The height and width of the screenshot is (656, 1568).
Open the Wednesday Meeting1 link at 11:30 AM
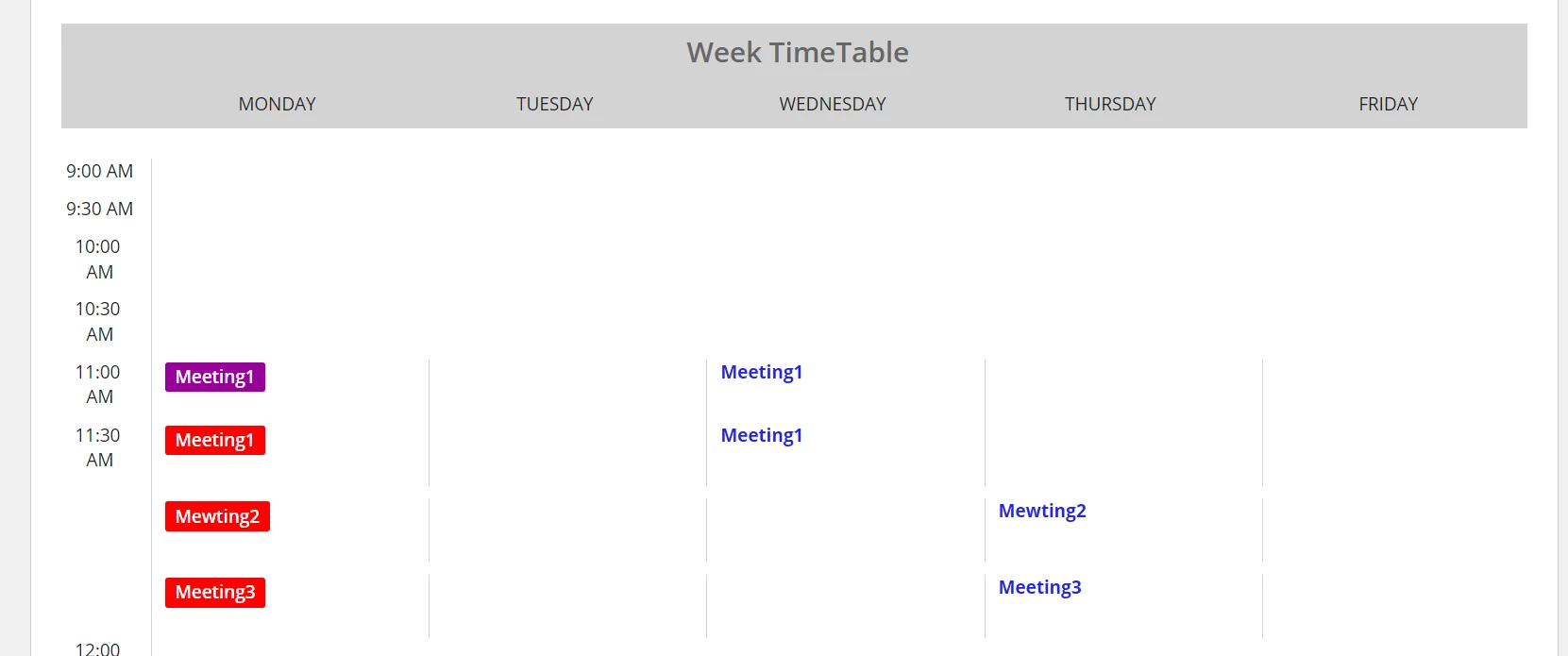coord(762,435)
